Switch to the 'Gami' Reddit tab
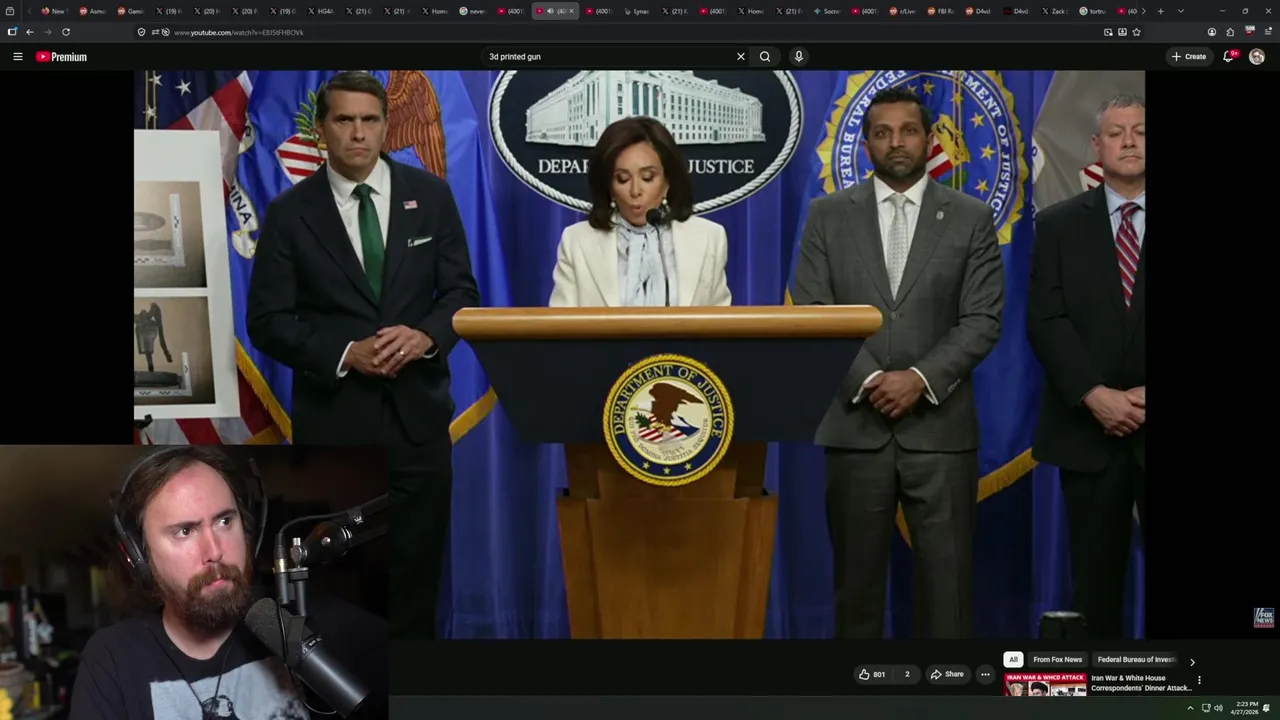The height and width of the screenshot is (720, 1280). pyautogui.click(x=131, y=11)
